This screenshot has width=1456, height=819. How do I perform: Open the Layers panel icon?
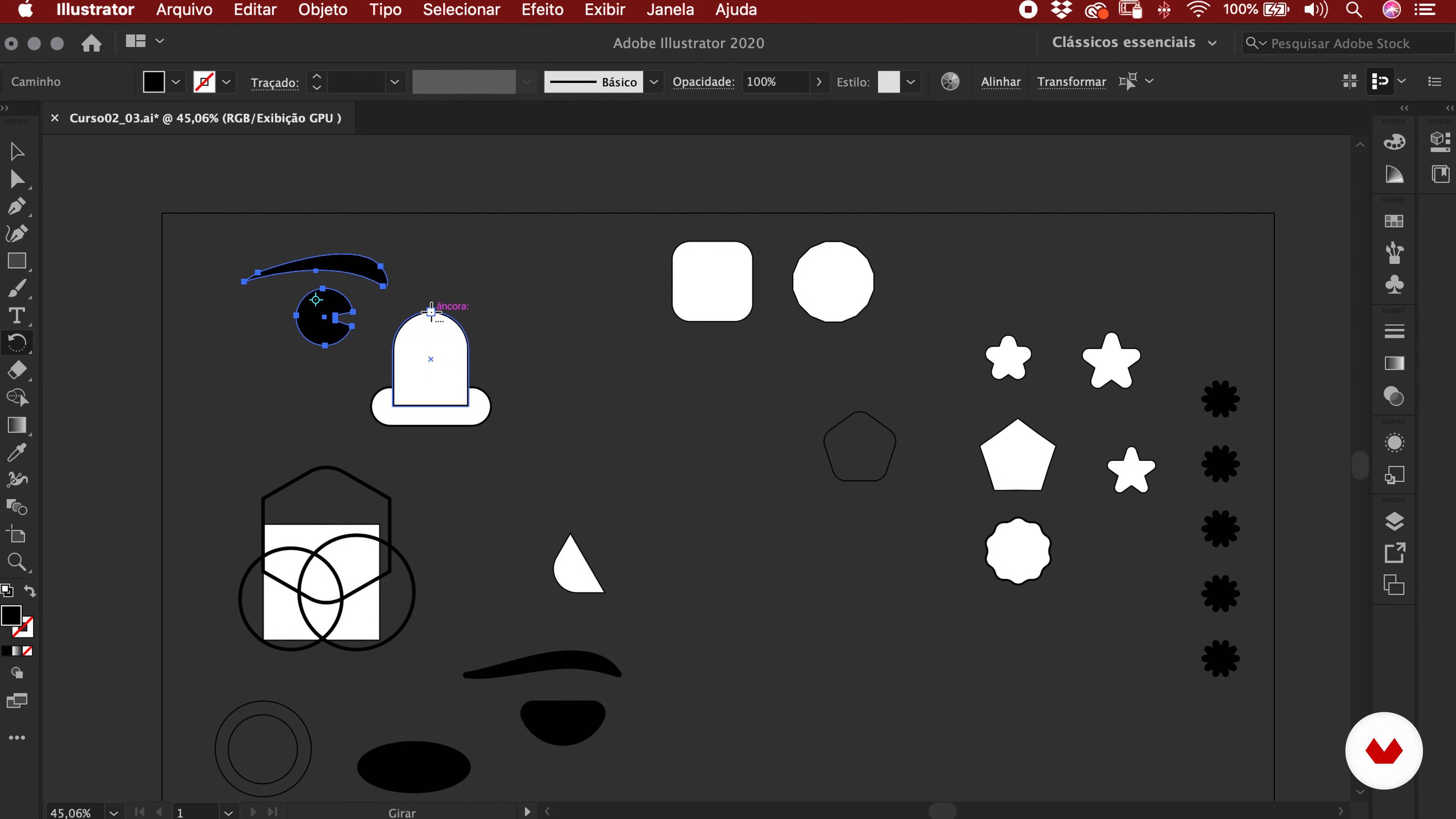[1394, 521]
